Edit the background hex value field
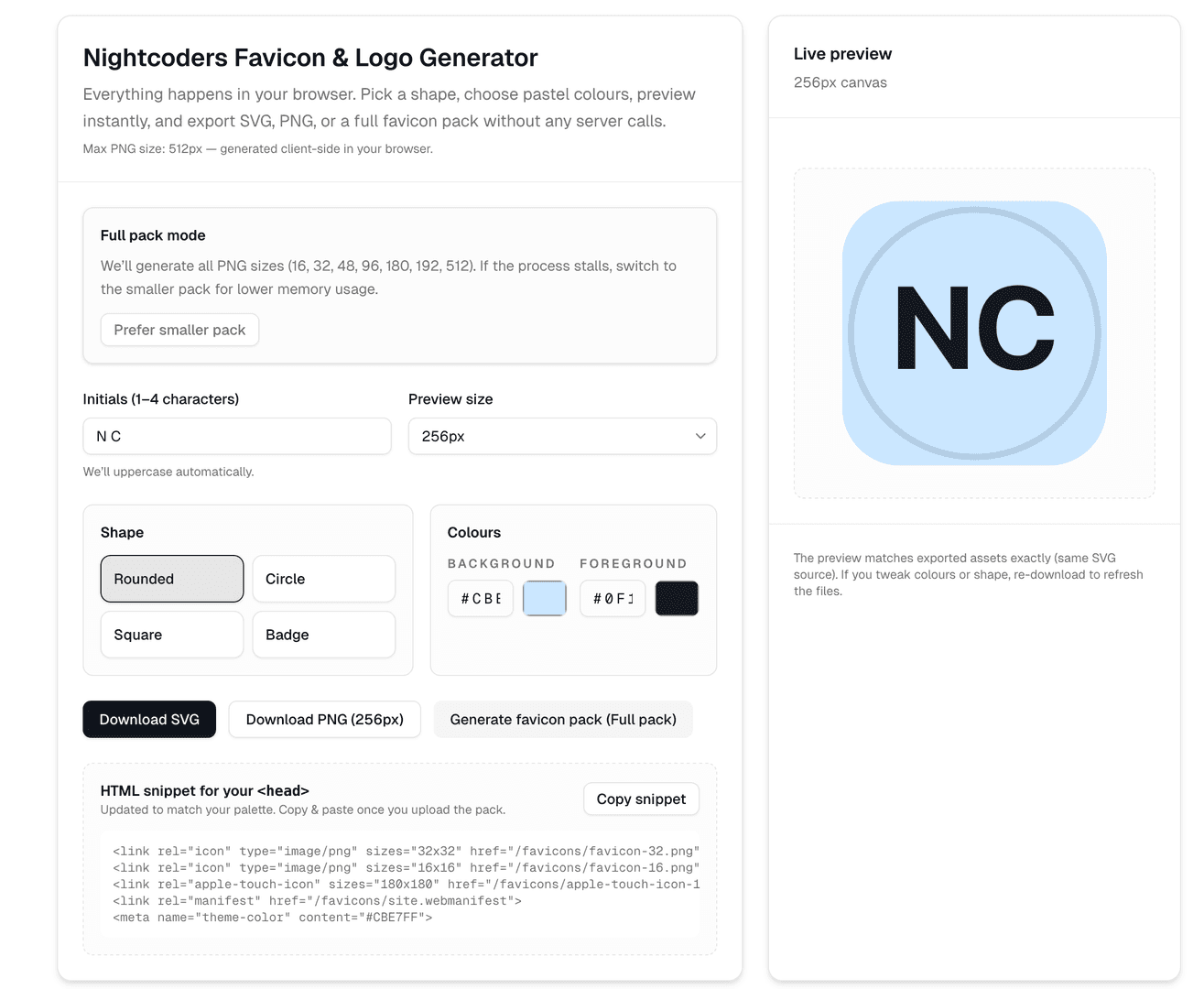 point(480,598)
